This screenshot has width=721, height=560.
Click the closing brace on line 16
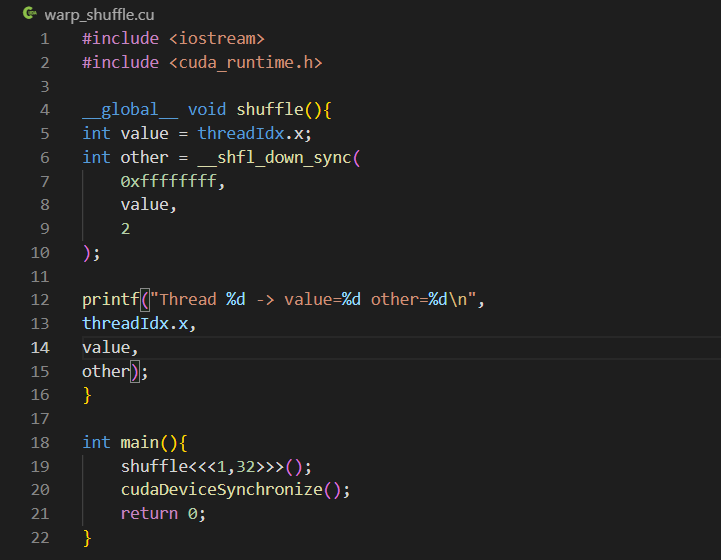pyautogui.click(x=87, y=395)
